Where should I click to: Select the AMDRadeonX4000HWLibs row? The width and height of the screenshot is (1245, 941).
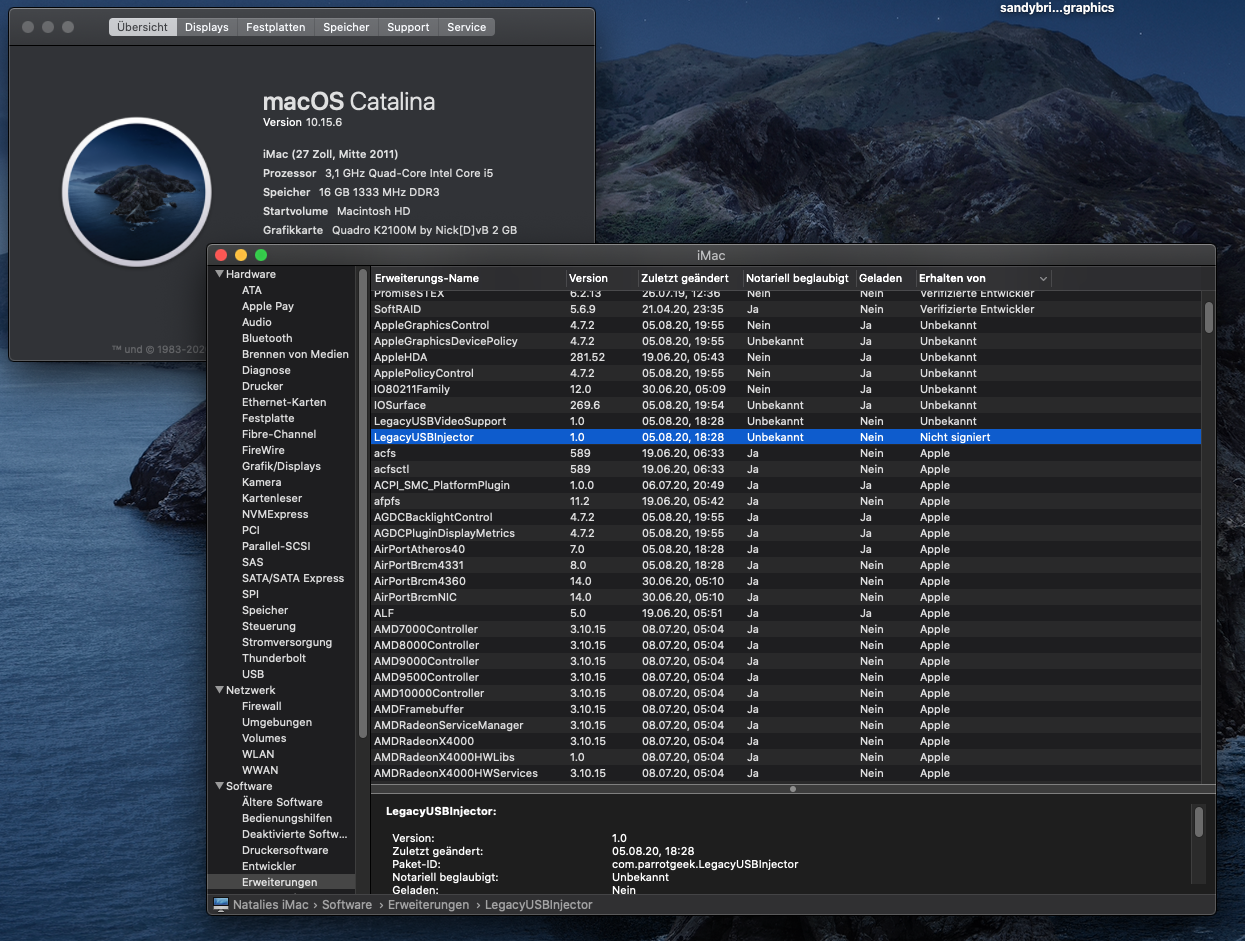click(786, 757)
